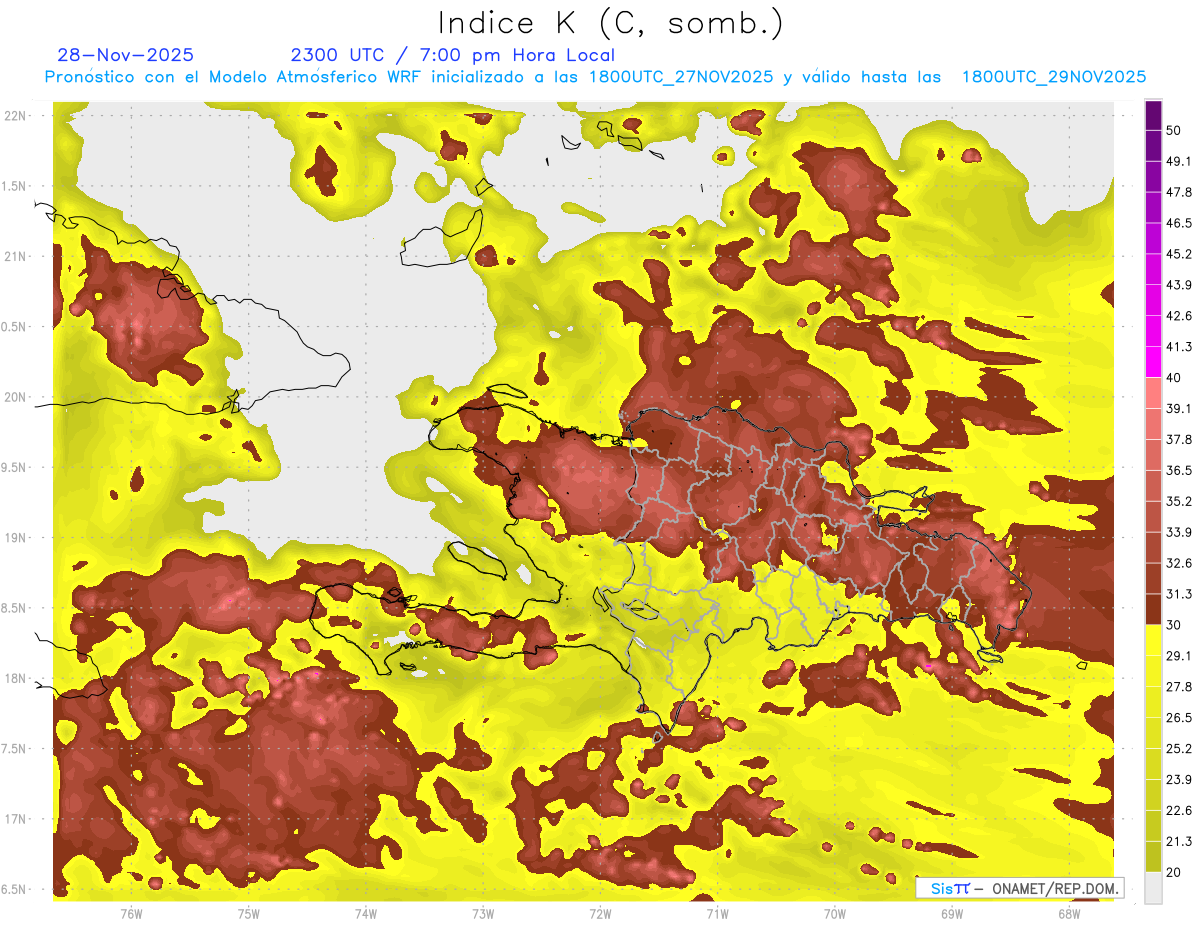Click the '19N' latitude label
1200x927 pixels.
pos(16,538)
